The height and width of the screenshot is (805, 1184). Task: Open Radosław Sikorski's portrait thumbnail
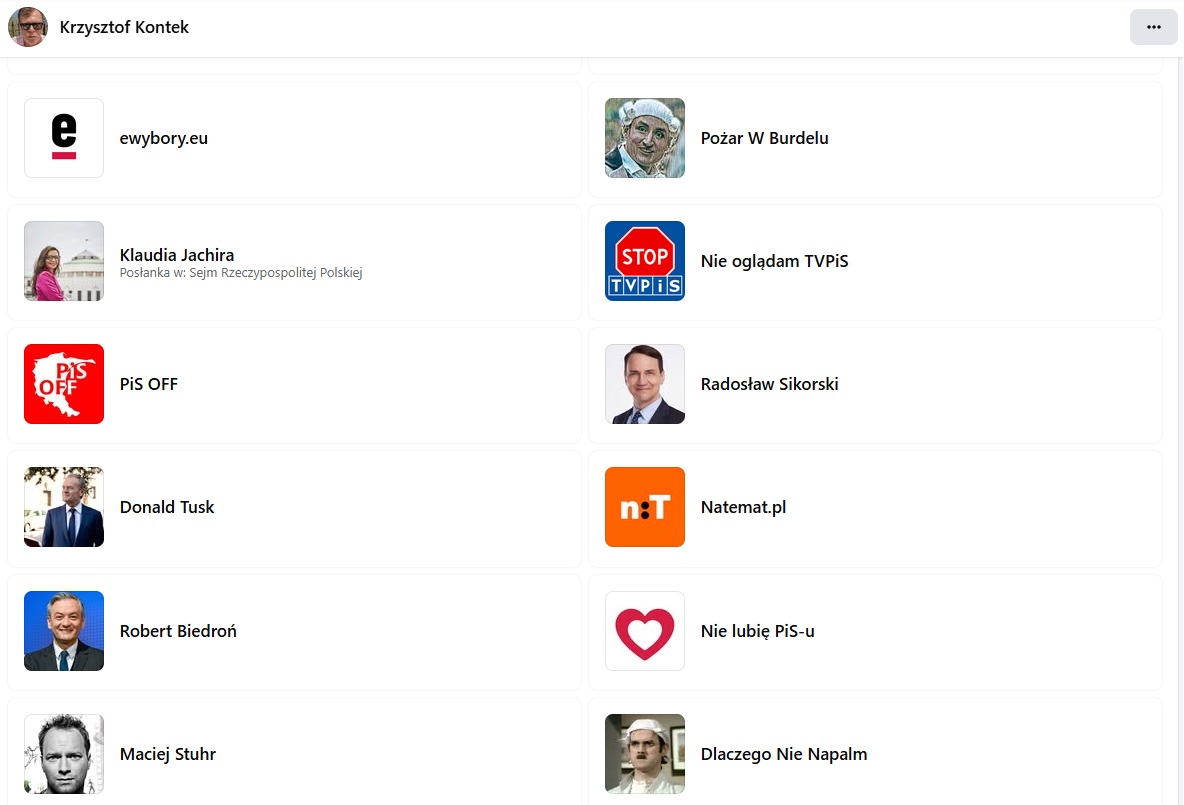pyautogui.click(x=645, y=384)
